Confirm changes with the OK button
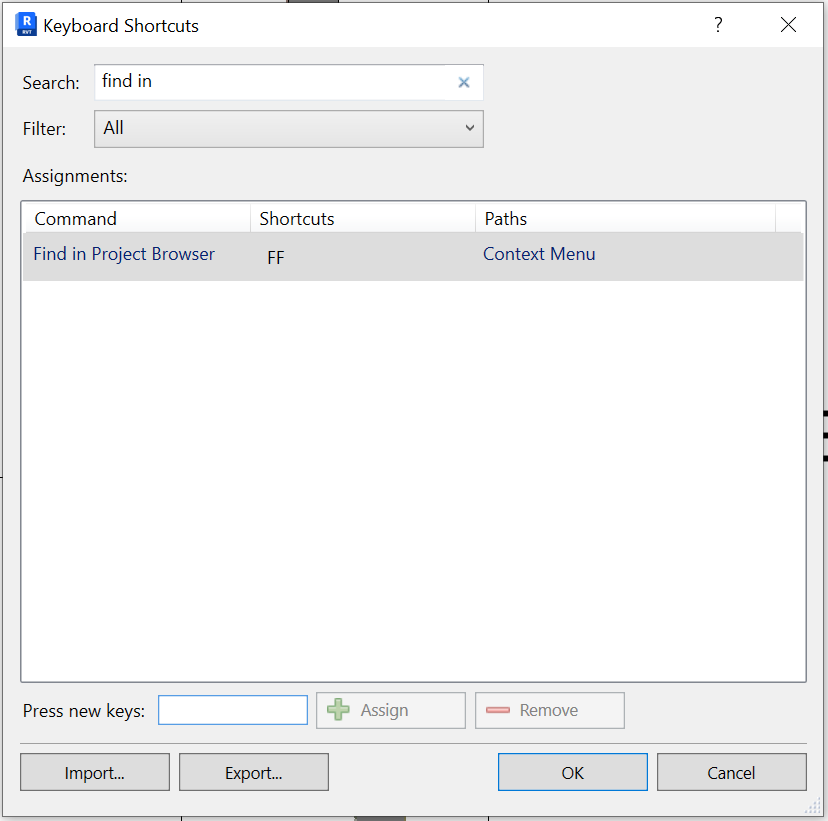The height and width of the screenshot is (821, 828). click(x=572, y=772)
